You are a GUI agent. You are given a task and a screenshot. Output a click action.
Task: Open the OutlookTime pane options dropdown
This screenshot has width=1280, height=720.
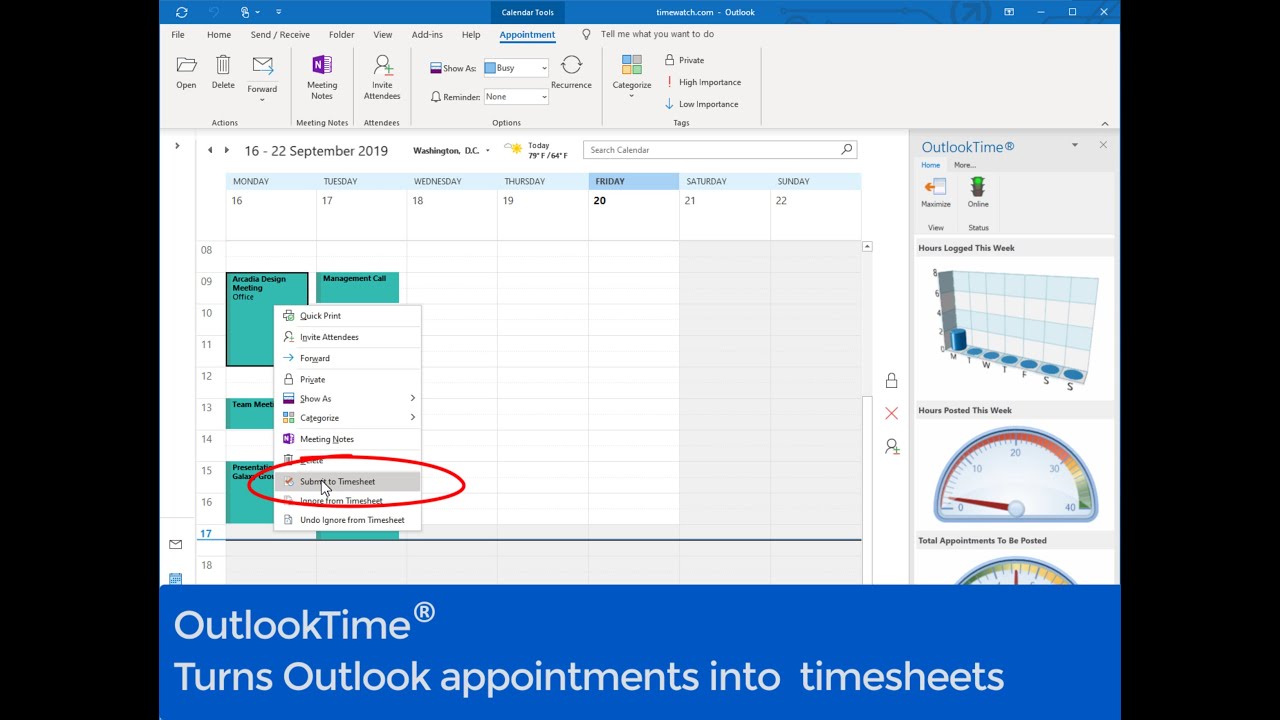click(x=1075, y=146)
